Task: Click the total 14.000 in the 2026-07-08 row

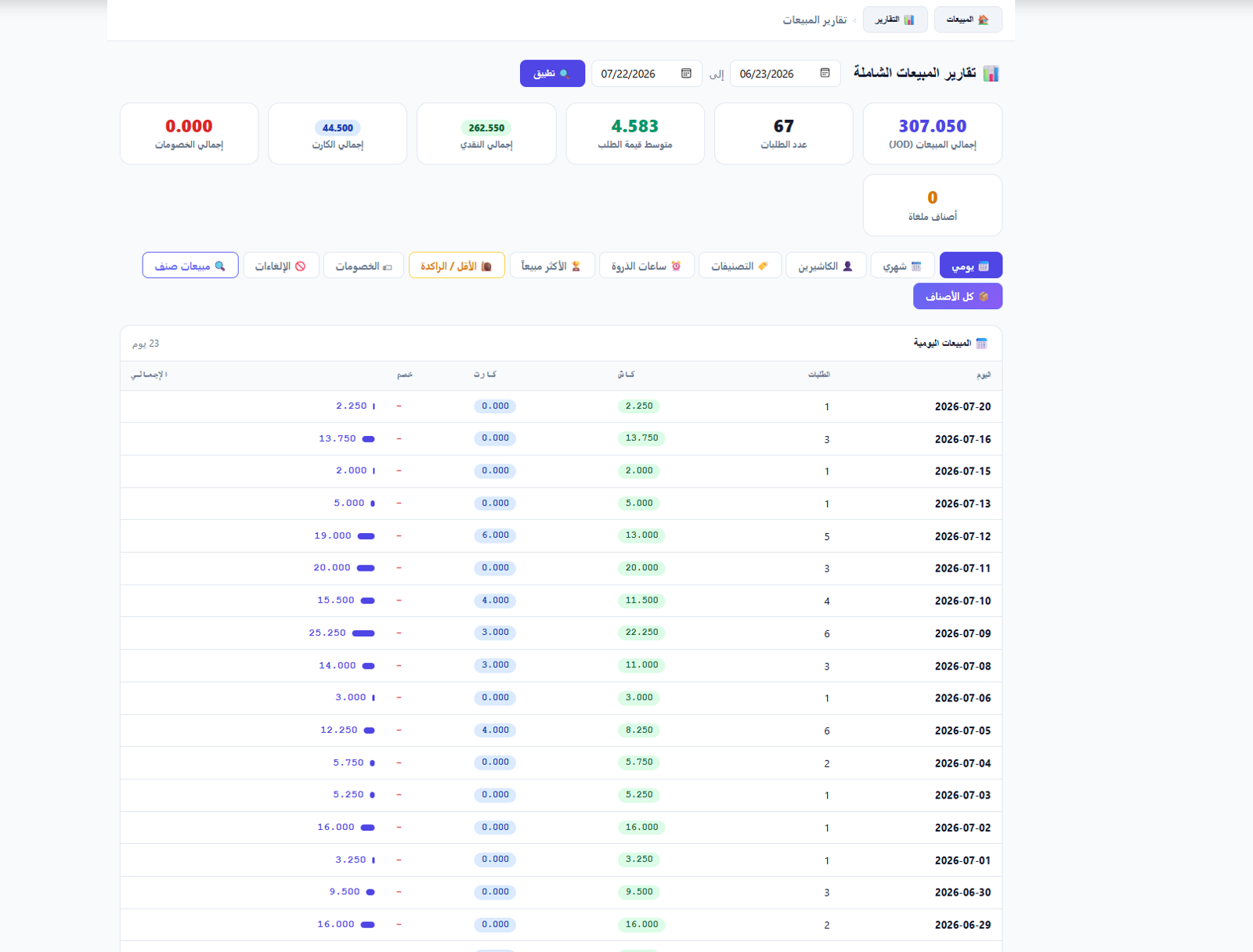Action: pos(338,665)
